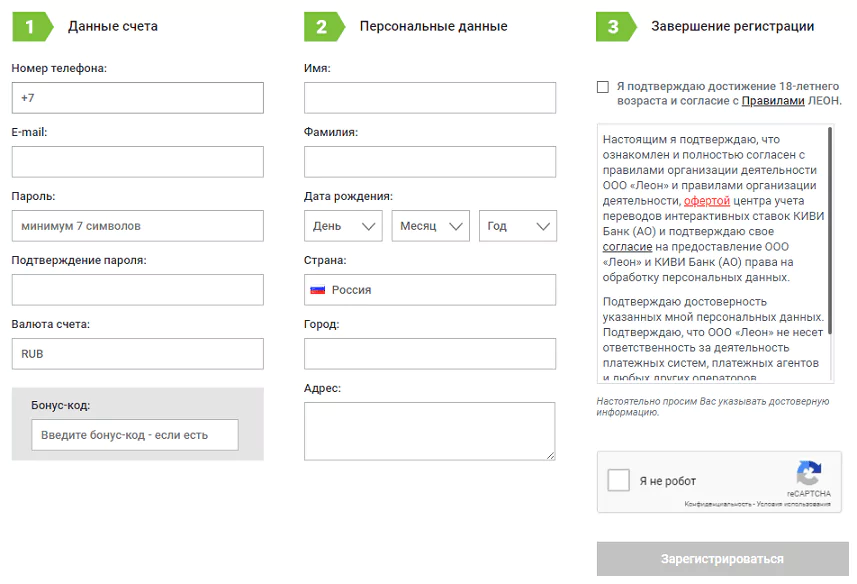The height and width of the screenshot is (584, 857).
Task: Open the red 'офертой' link
Action: (707, 200)
